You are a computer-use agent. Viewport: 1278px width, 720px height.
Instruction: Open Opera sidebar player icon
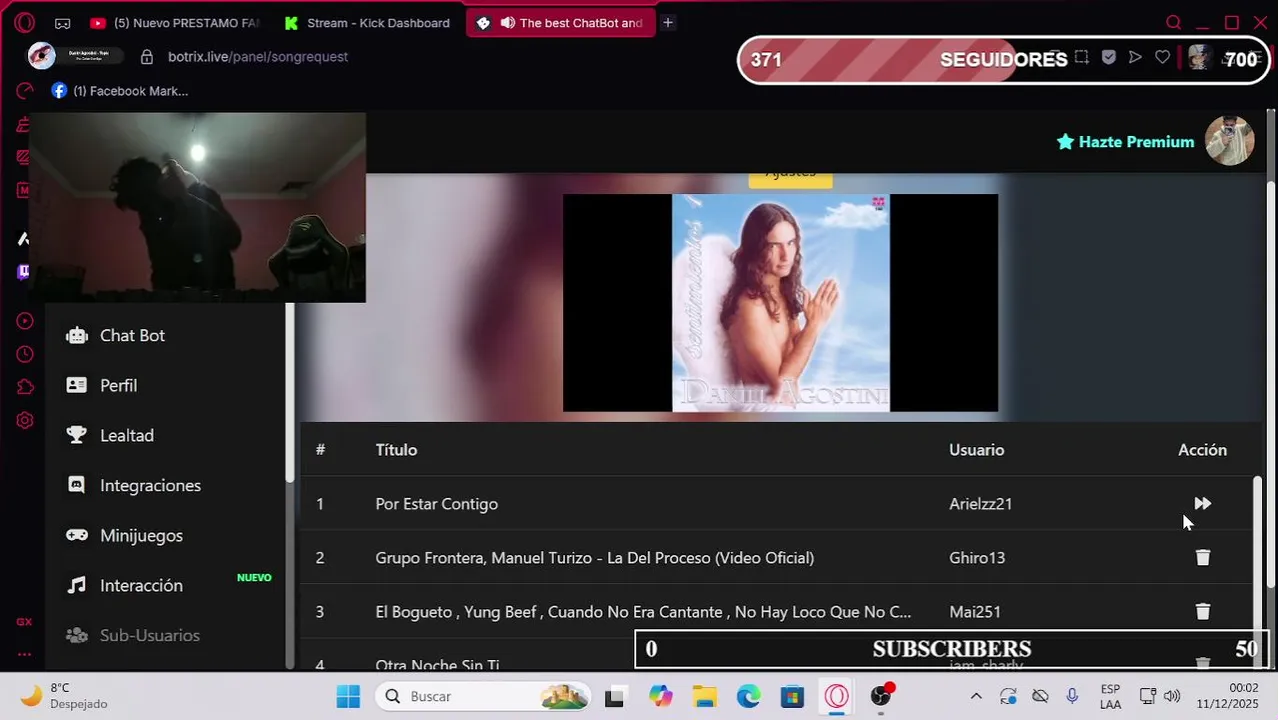click(25, 321)
